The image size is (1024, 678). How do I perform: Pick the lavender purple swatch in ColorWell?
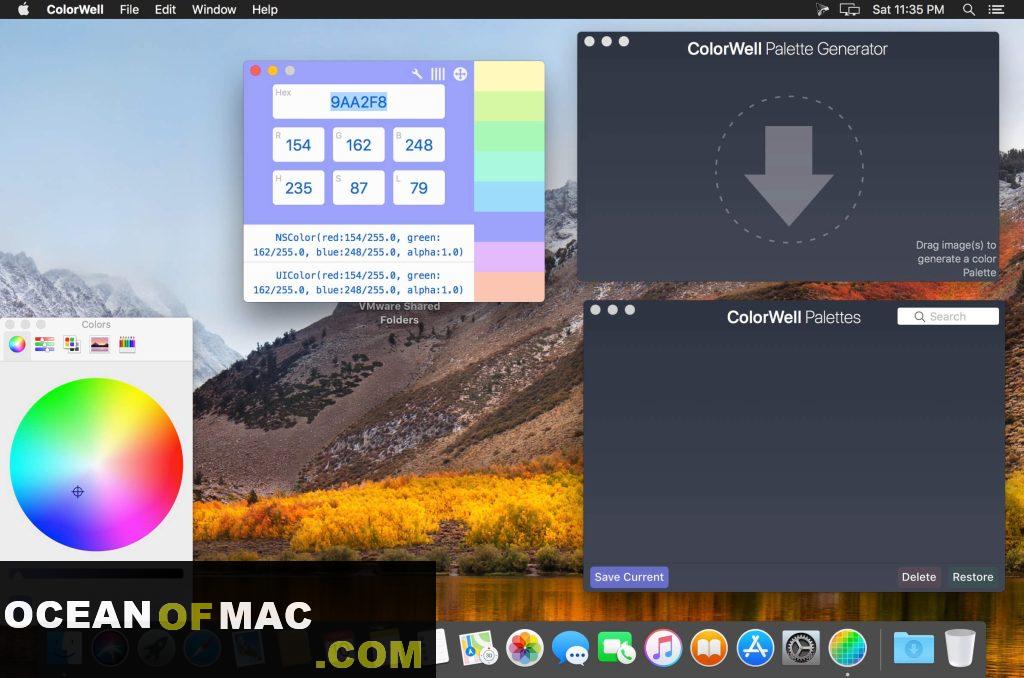point(509,257)
